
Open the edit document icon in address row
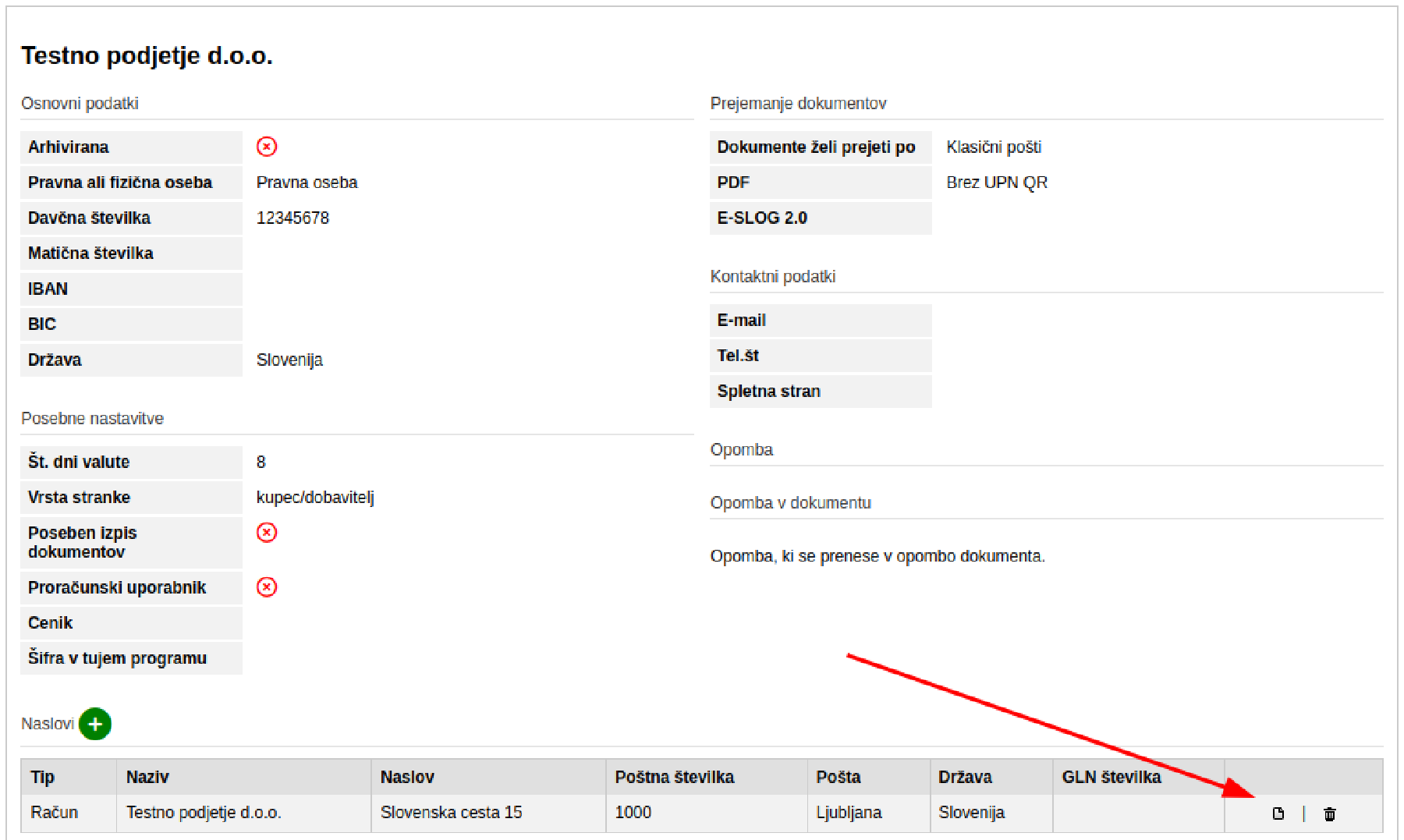[1278, 813]
